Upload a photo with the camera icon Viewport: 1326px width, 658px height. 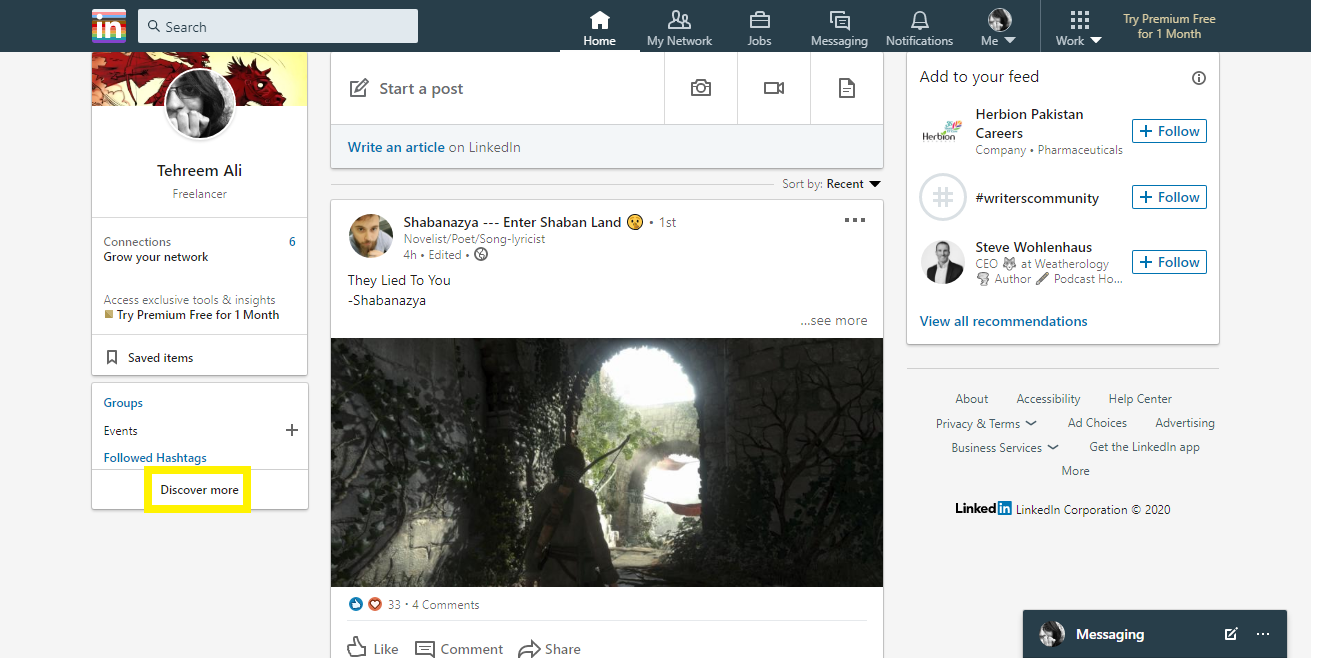pyautogui.click(x=701, y=88)
